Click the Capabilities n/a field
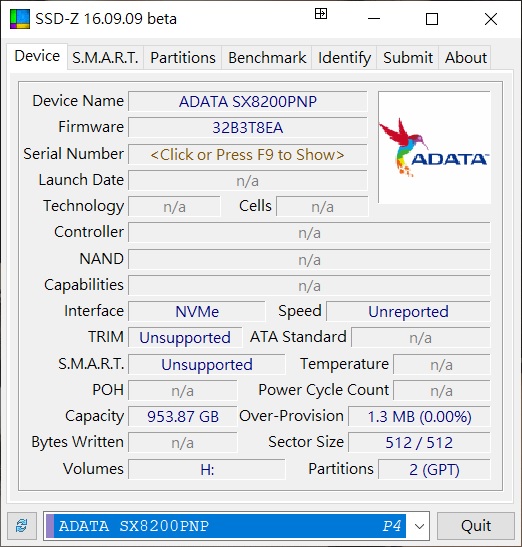Screen dimensions: 522x547 pyautogui.click(x=309, y=286)
